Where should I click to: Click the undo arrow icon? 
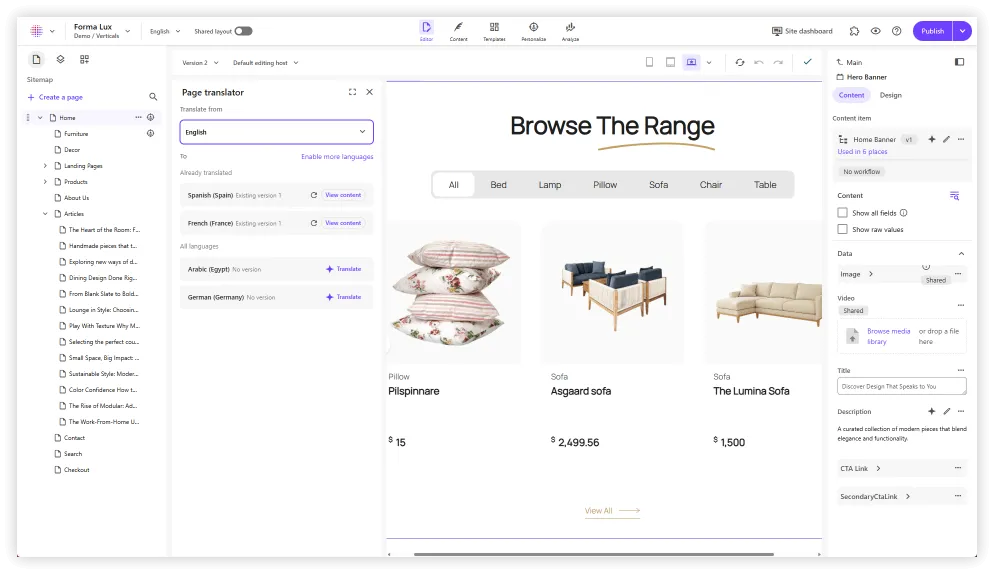[x=759, y=62]
